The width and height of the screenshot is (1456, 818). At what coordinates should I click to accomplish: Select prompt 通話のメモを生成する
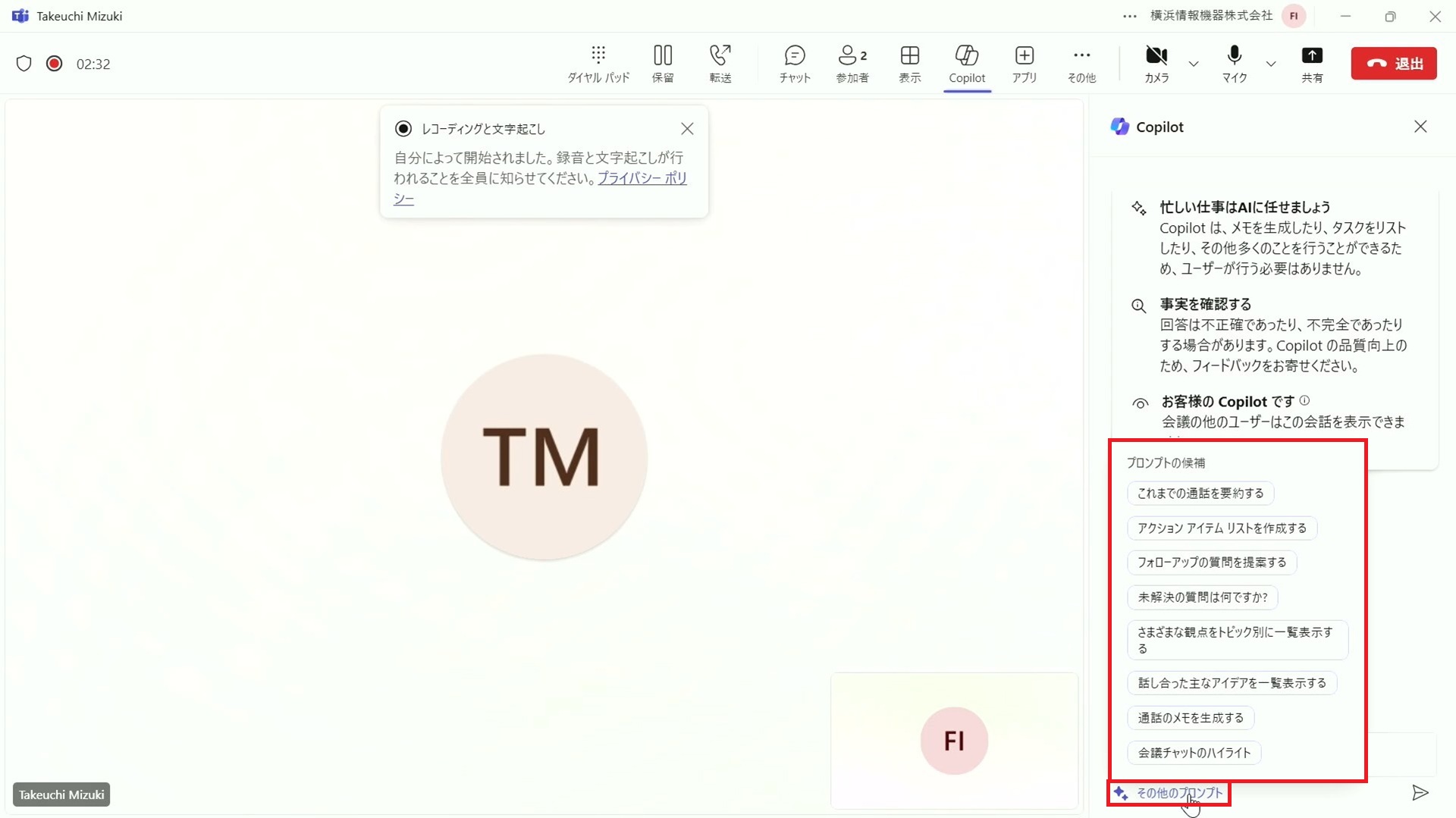[1191, 718]
